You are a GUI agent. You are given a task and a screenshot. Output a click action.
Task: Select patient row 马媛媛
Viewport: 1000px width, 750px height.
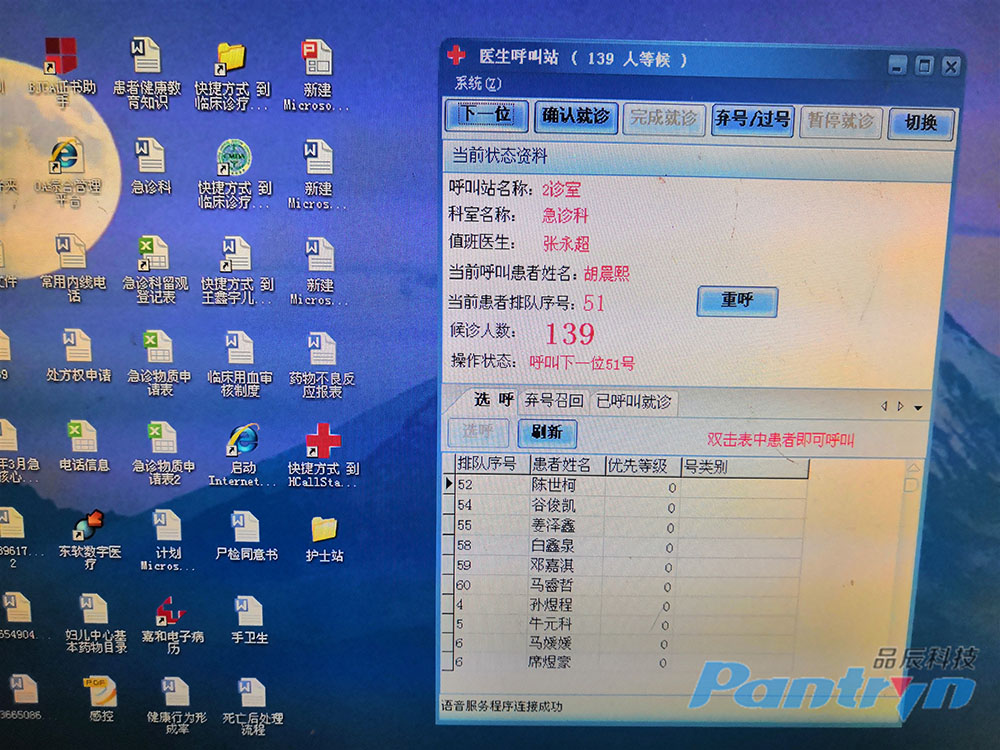pyautogui.click(x=621, y=643)
